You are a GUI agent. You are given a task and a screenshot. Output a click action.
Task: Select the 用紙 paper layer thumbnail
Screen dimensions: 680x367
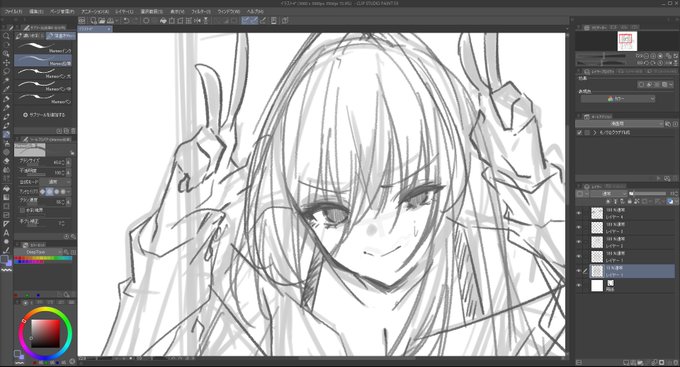[597, 285]
